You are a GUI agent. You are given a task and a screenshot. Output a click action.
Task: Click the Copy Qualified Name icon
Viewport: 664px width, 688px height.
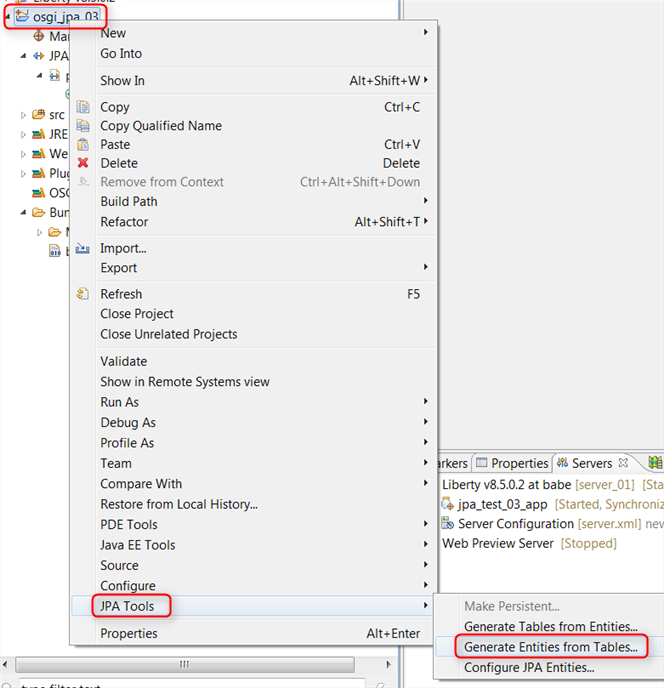[x=83, y=126]
